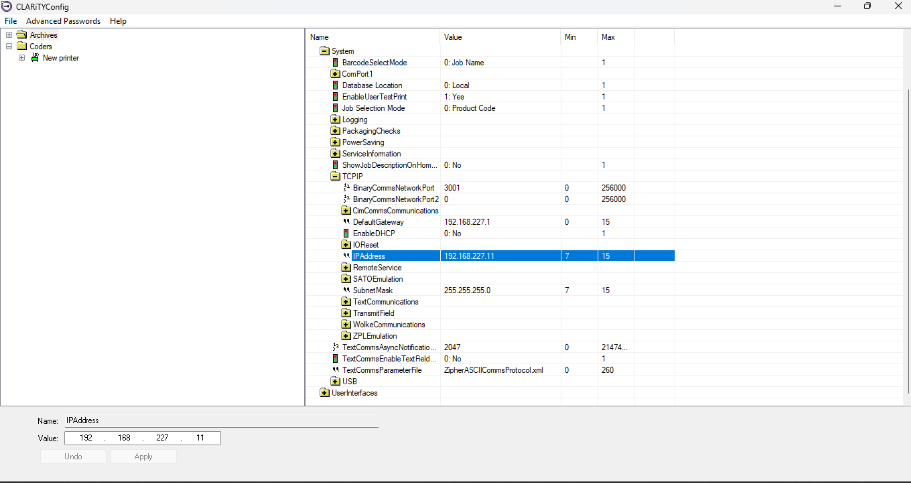Click the BarcodeSelectMode parameter icon
911x483 pixels.
click(x=335, y=62)
